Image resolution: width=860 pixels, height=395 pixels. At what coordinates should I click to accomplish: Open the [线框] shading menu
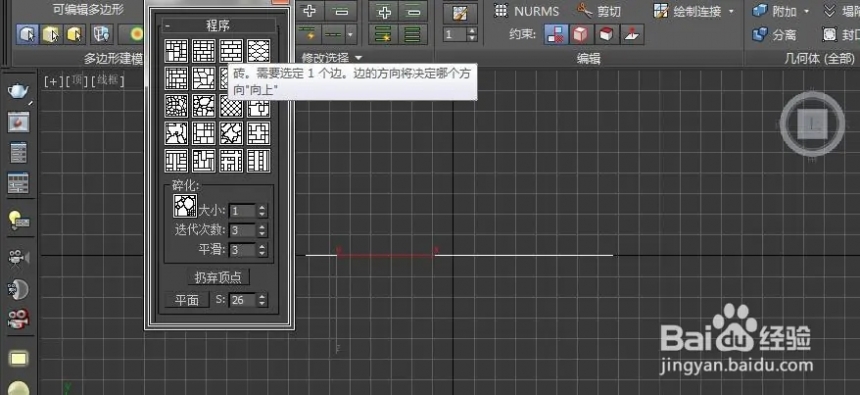108,82
